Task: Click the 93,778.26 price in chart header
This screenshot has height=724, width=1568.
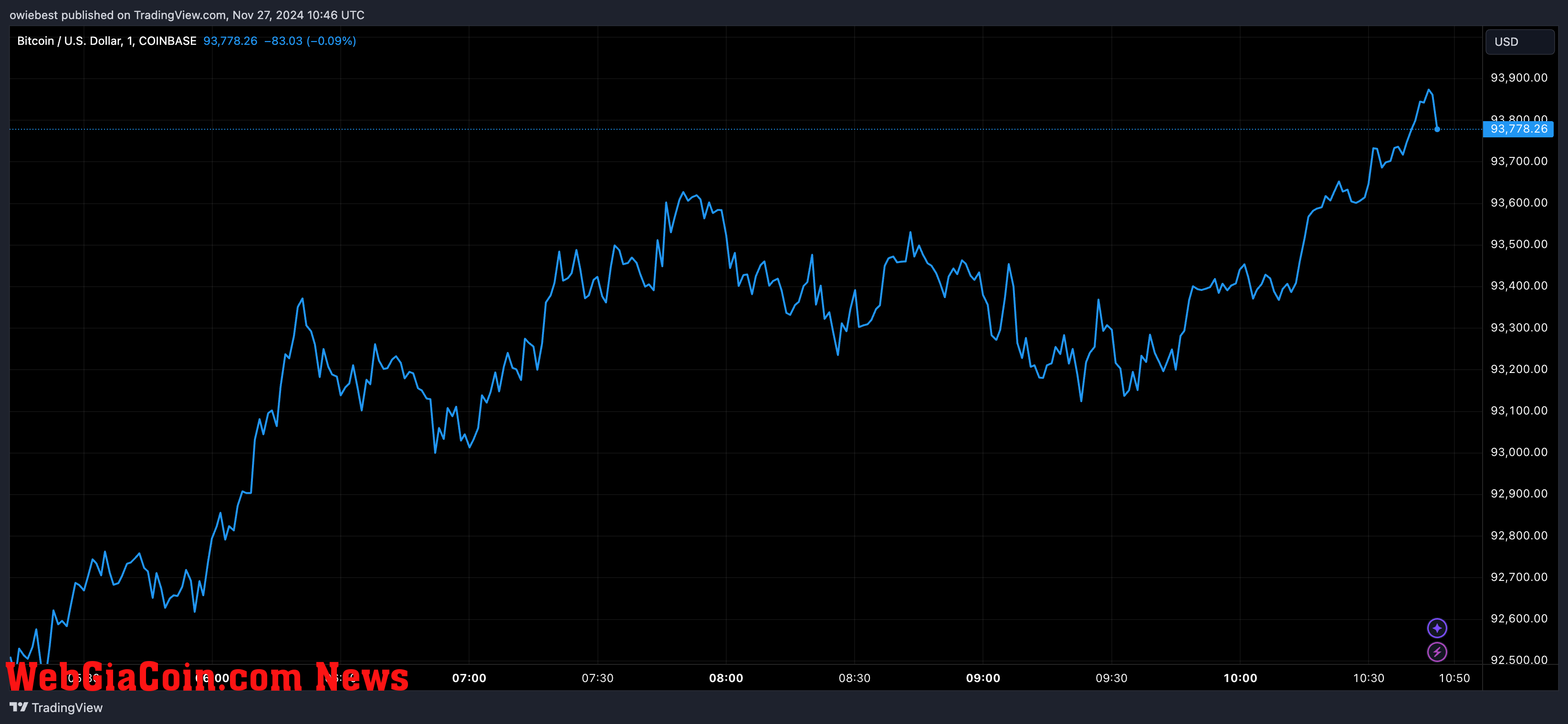Action: (230, 41)
